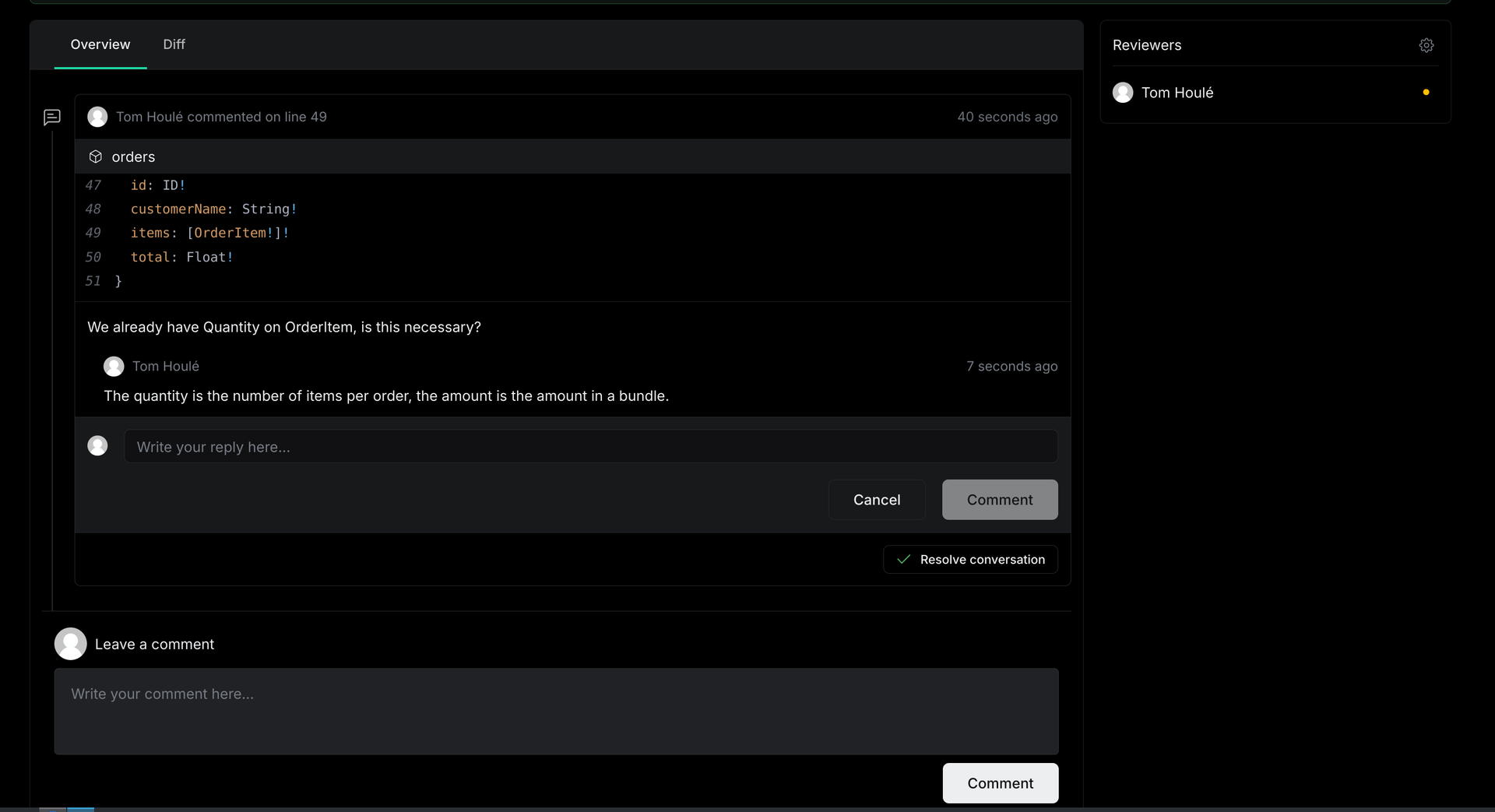Submit the bottom Comment button
Image resolution: width=1495 pixels, height=812 pixels.
click(1000, 783)
